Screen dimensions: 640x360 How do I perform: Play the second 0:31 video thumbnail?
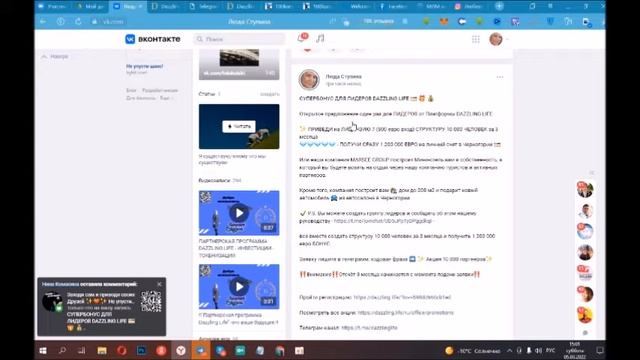239,287
